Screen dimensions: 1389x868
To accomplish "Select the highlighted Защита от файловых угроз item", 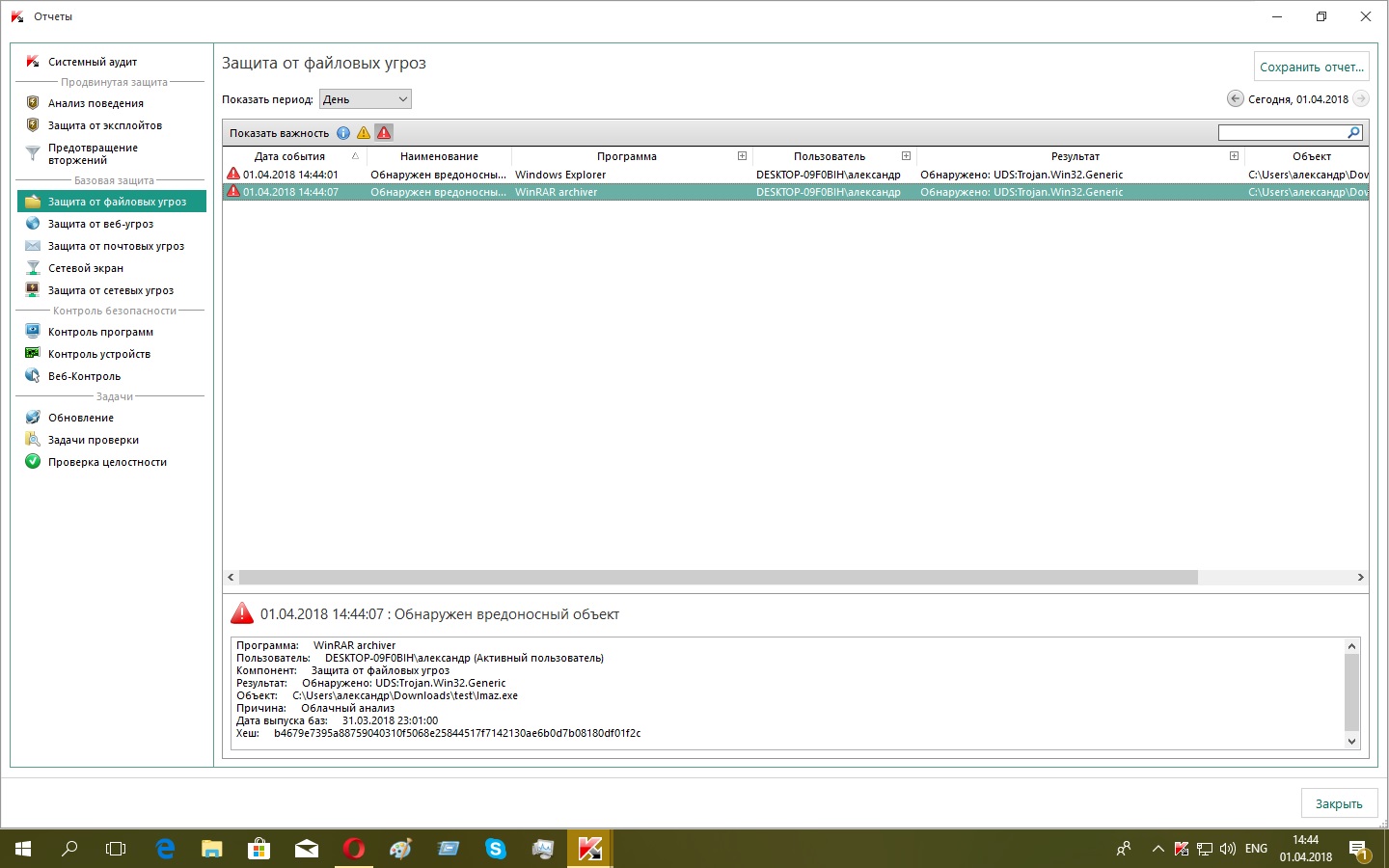I will point(112,202).
